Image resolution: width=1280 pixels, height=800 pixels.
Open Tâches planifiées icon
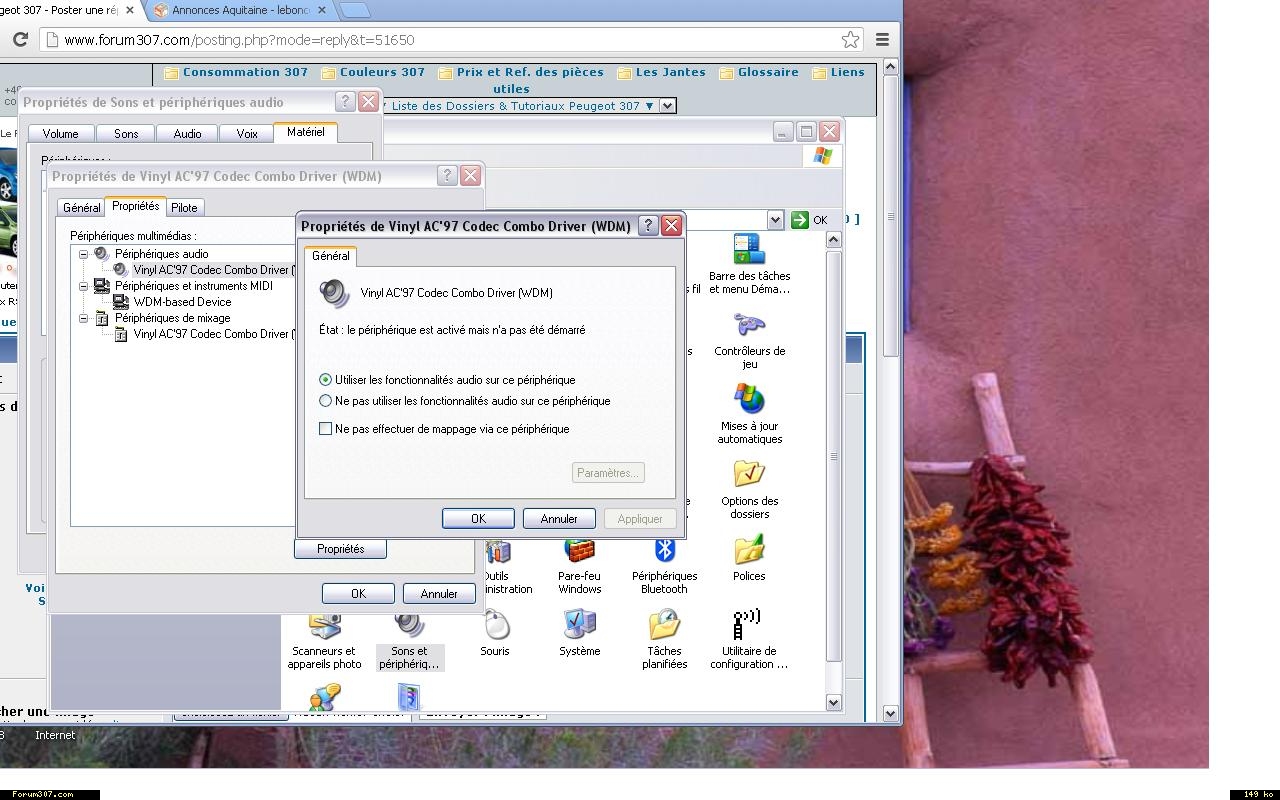pos(664,626)
